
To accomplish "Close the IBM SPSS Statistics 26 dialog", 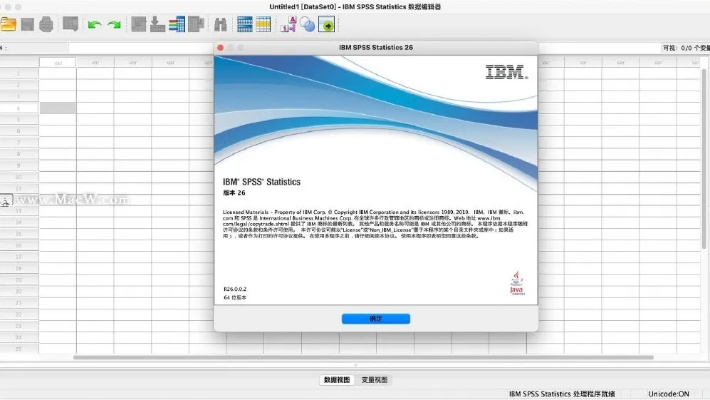I will 222,46.
